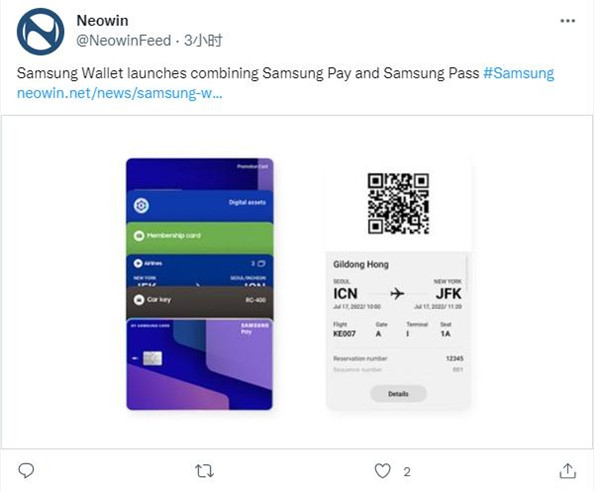Click the share upload icon
Viewport: 600px width, 491px height.
click(567, 470)
